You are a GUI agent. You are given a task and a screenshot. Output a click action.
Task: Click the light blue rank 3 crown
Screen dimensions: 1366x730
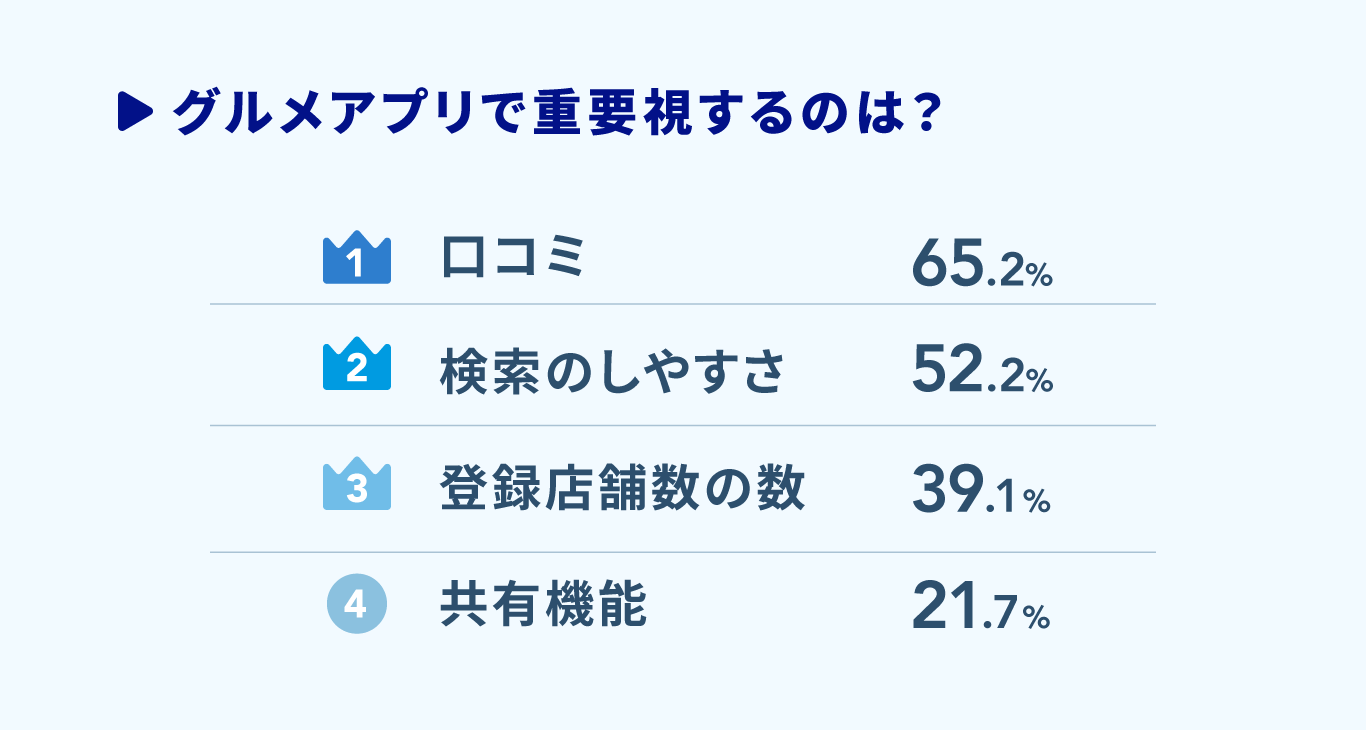(356, 488)
